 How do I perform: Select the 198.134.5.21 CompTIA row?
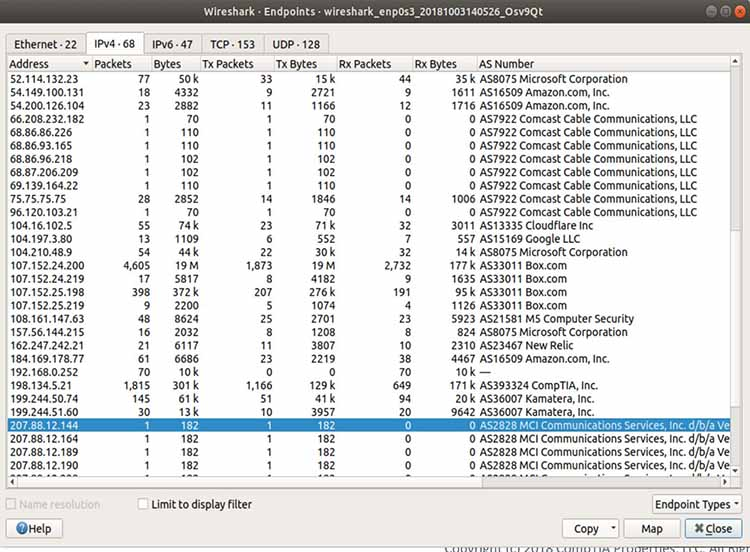click(x=369, y=386)
